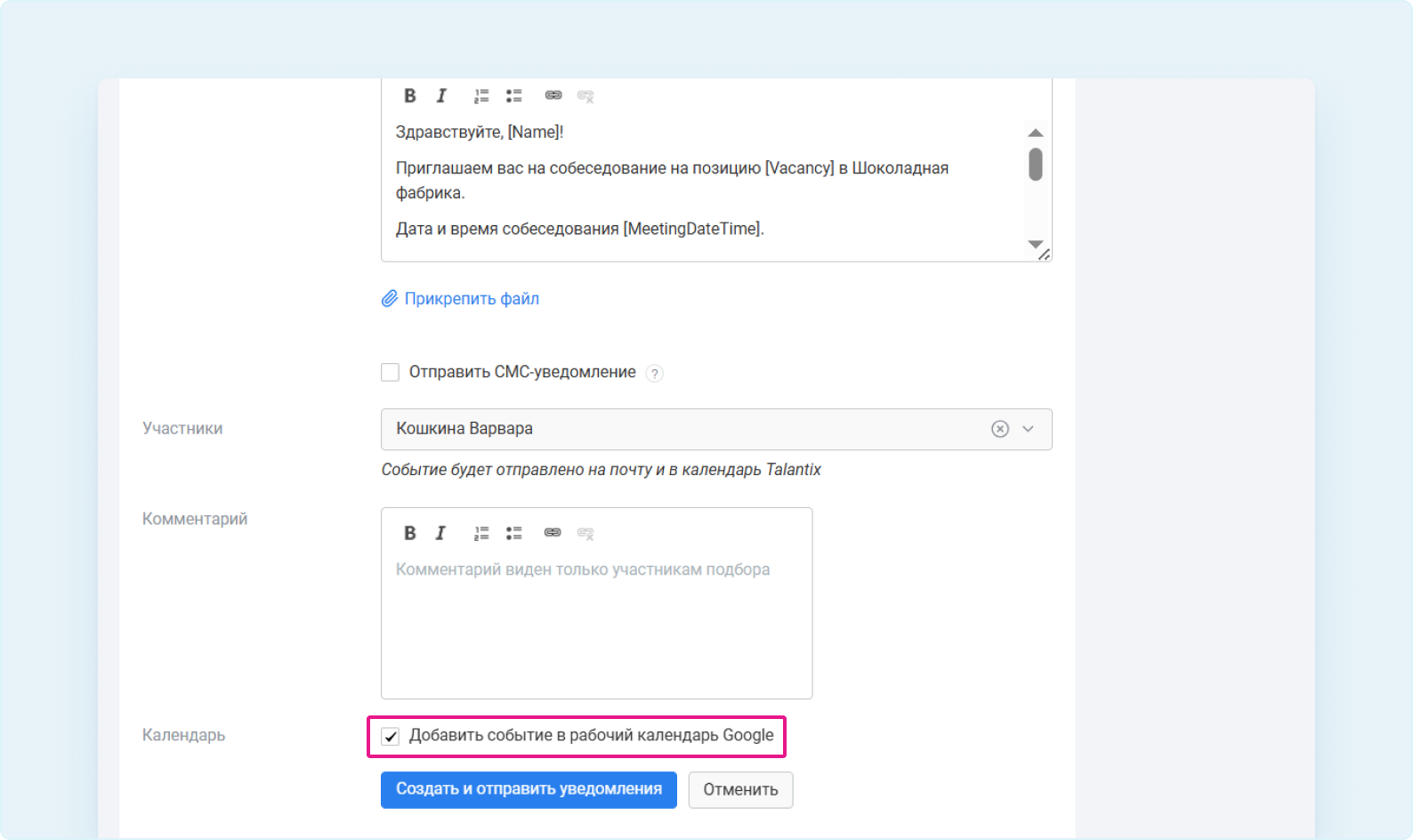Image resolution: width=1413 pixels, height=840 pixels.
Task: Click the СМС-уведомление help question mark icon
Action: click(x=654, y=374)
